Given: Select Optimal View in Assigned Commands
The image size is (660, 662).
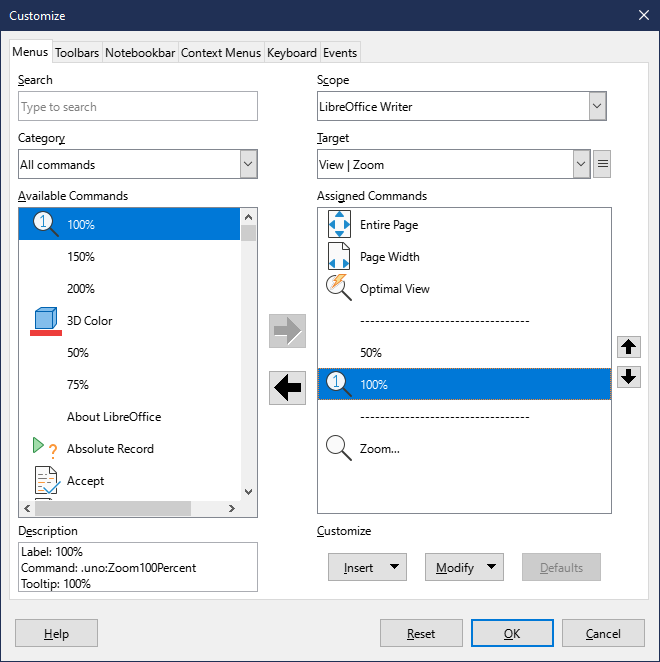Looking at the screenshot, I should tap(464, 288).
